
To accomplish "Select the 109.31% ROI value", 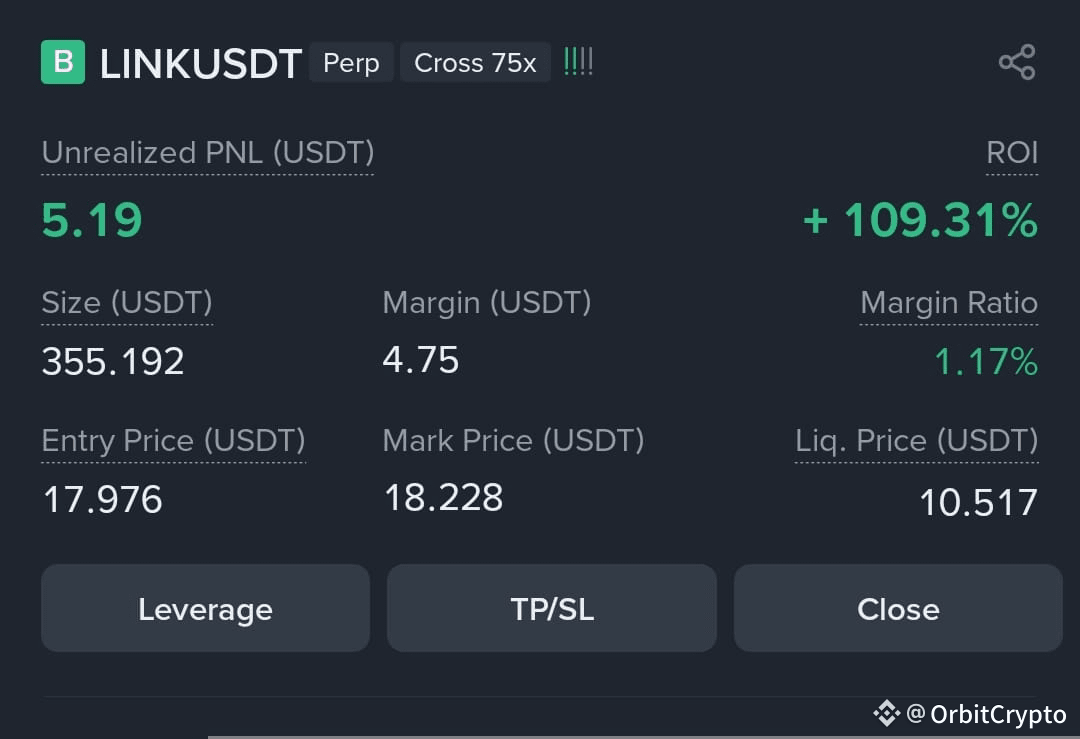I will coord(920,220).
